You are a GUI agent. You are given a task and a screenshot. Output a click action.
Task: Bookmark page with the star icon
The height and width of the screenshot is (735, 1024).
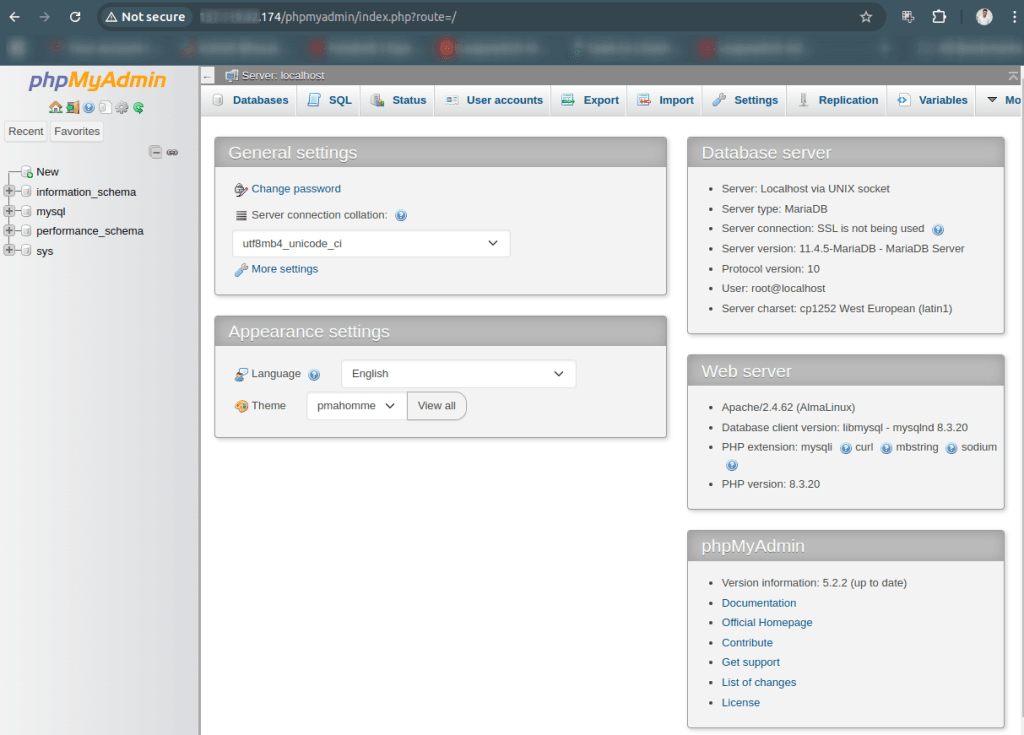tap(866, 17)
